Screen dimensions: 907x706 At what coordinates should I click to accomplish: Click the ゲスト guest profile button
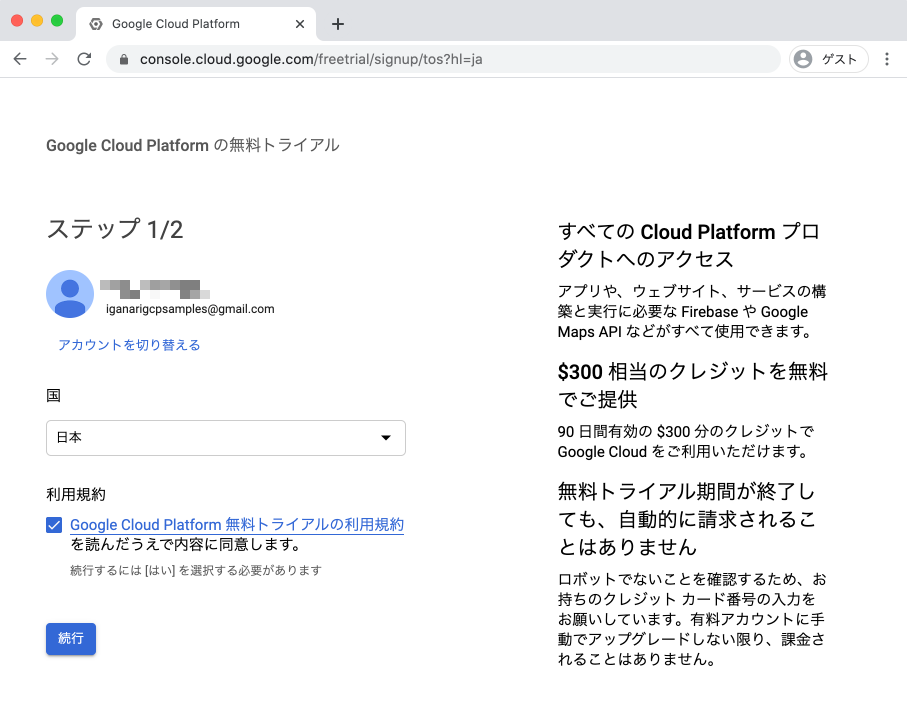[x=828, y=59]
